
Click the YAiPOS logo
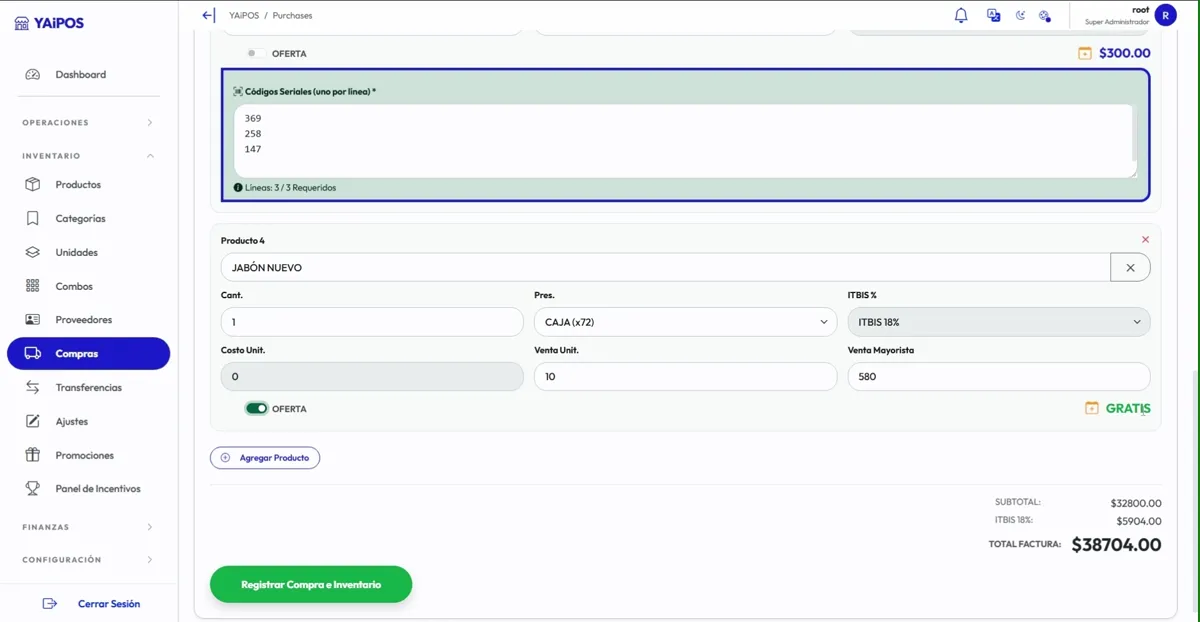50,22
